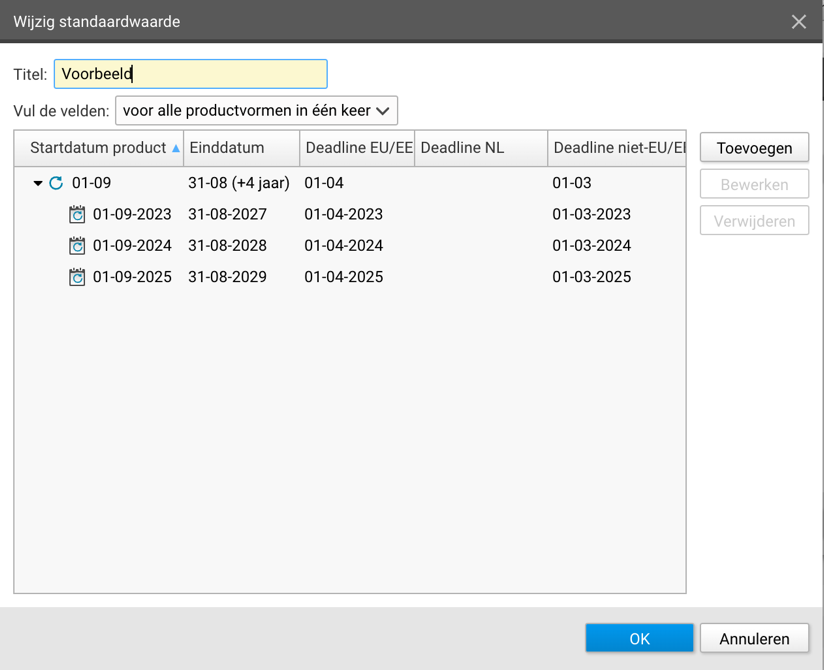The image size is (824, 670).
Task: Sort by the Startdatum product column
Action: pos(99,148)
